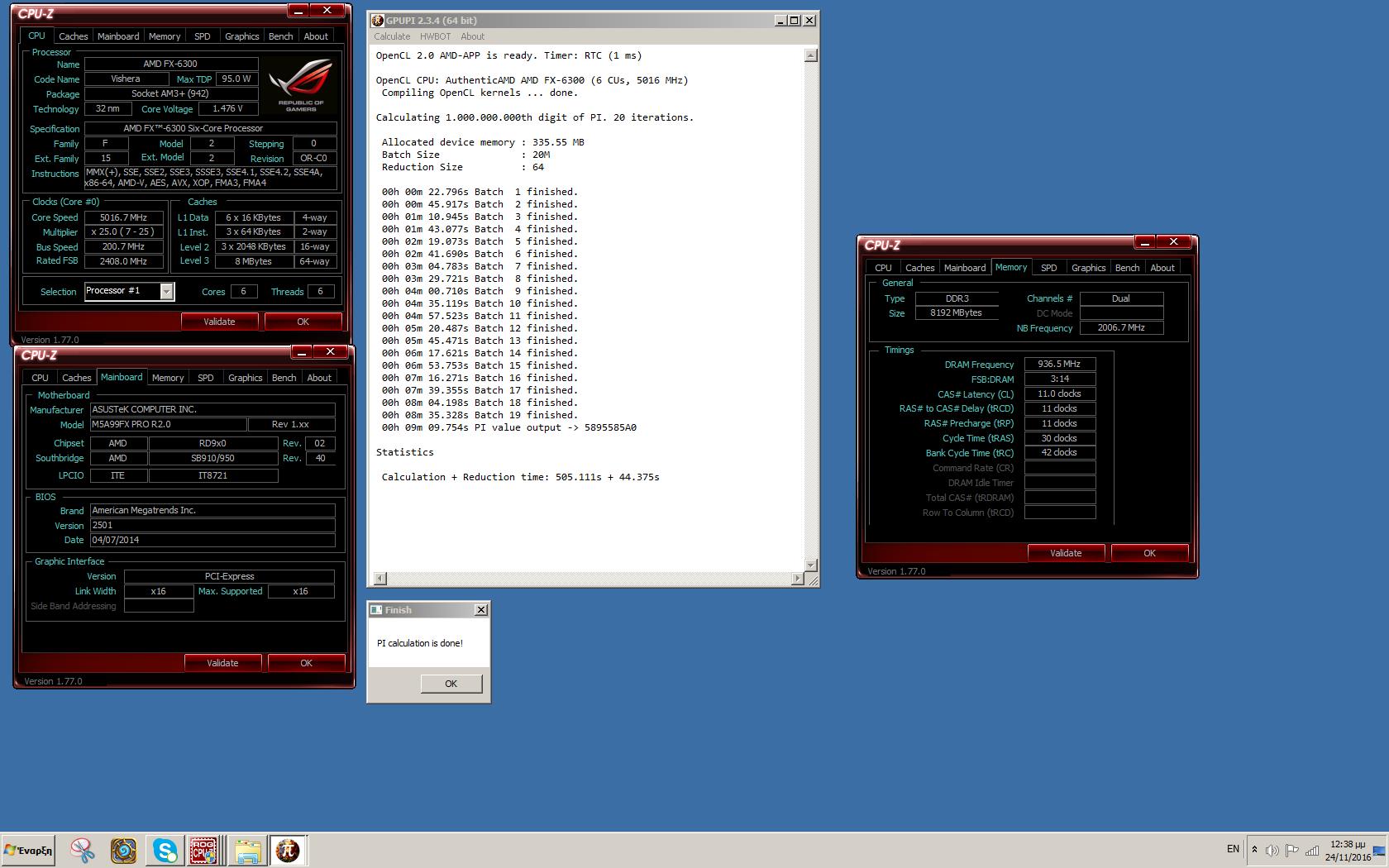Click the Show desktop tray corner icon
Screen dimensions: 1389x868
coord(1380,851)
